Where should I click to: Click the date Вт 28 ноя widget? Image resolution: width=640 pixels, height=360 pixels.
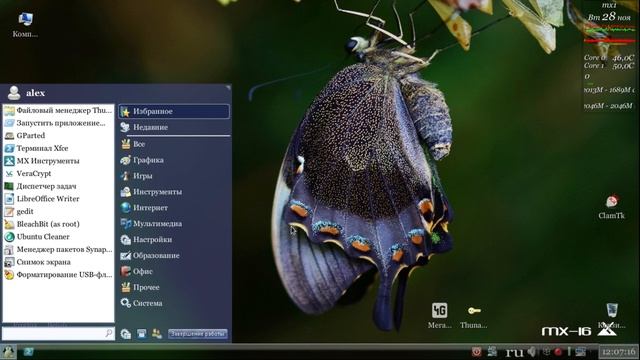click(x=609, y=17)
